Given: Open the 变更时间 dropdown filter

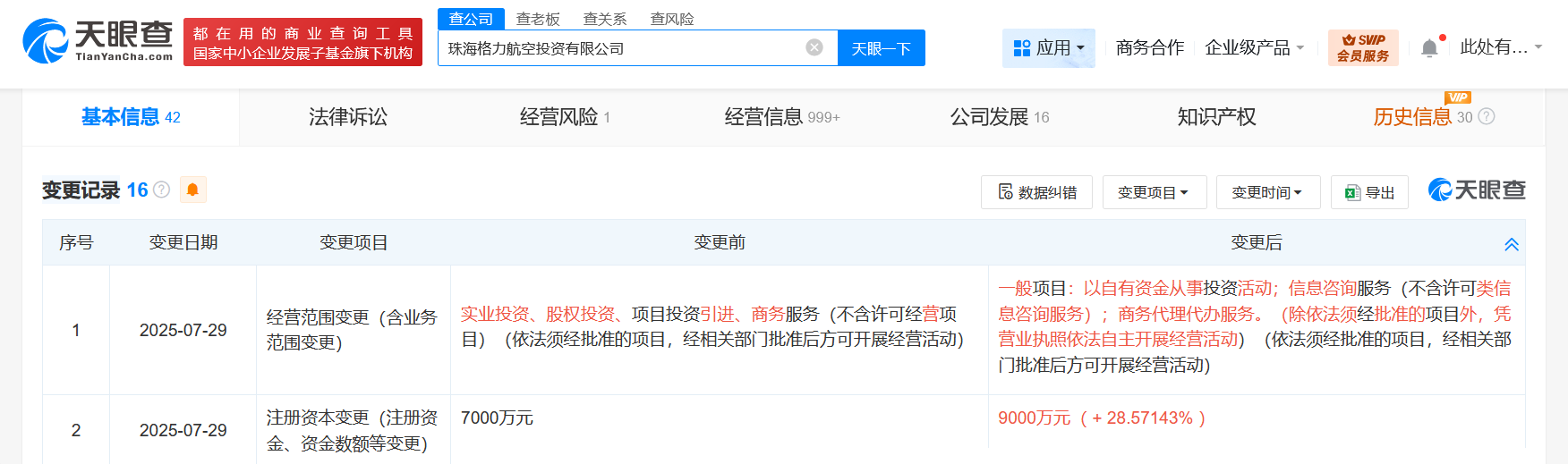Looking at the screenshot, I should (1267, 192).
